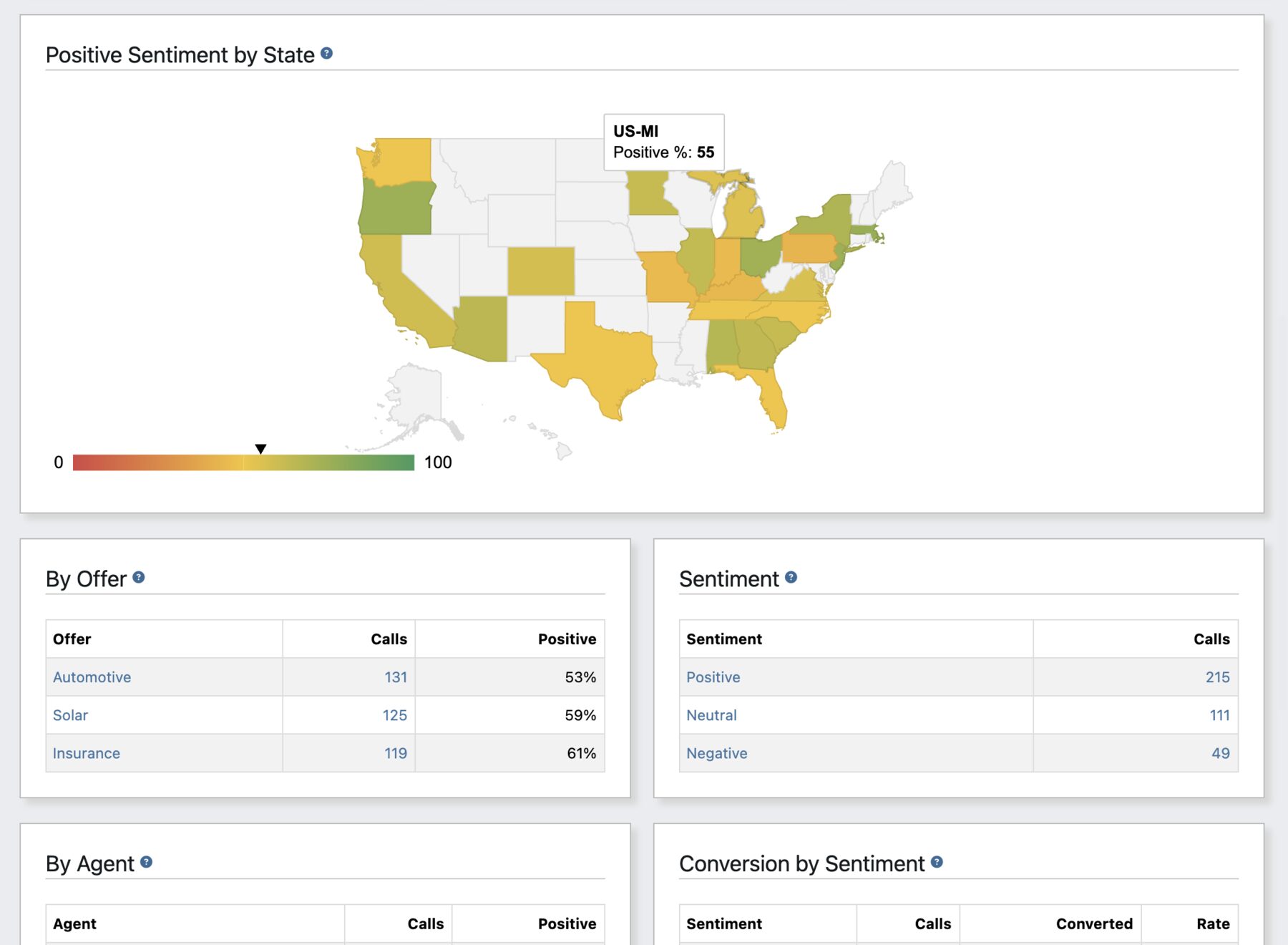Open the Positive sentiment link
Viewport: 1288px width, 945px height.
[x=713, y=677]
